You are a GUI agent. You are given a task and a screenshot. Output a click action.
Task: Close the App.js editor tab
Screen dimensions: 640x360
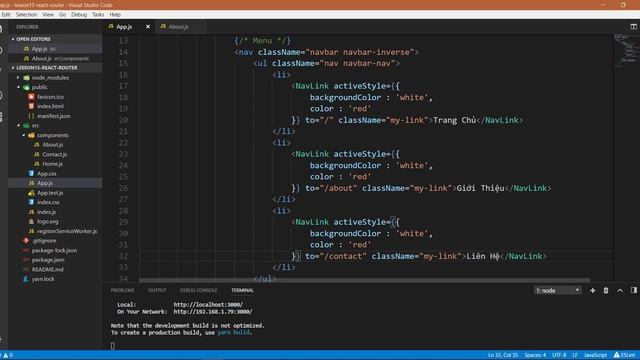point(148,27)
